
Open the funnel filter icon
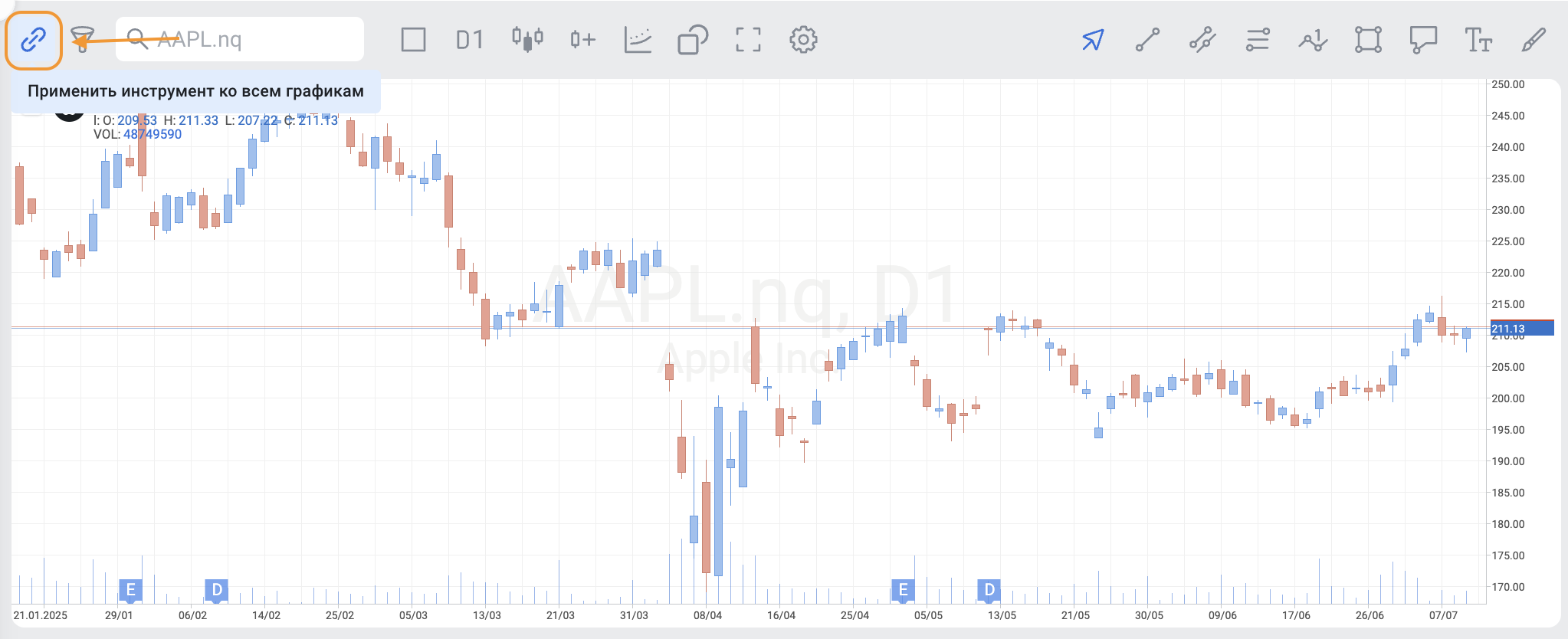click(x=82, y=39)
